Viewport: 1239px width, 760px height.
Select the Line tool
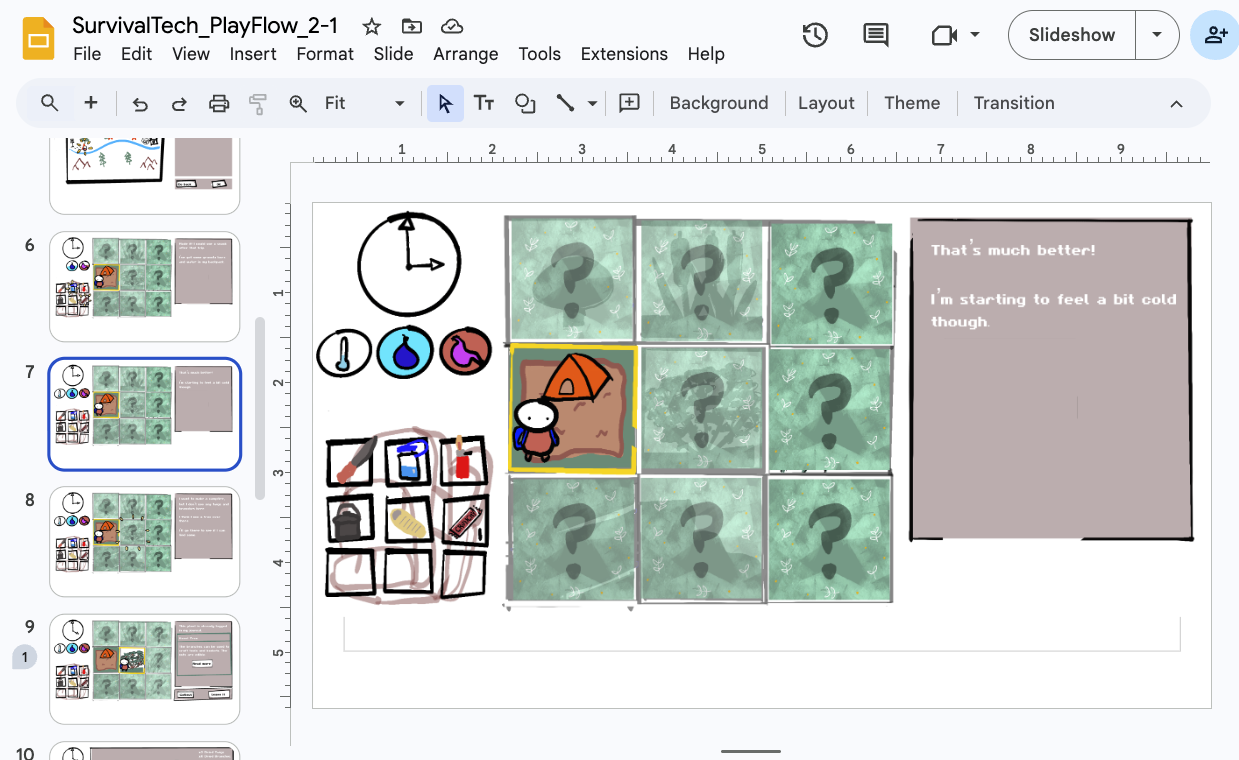(566, 103)
